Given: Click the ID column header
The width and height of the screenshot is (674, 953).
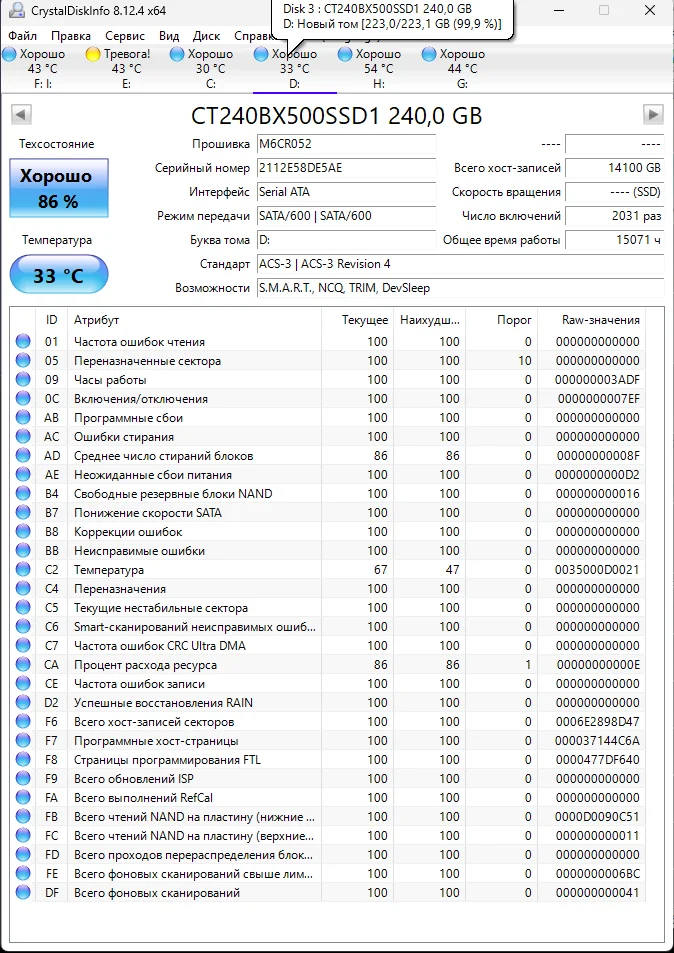Looking at the screenshot, I should coord(52,320).
